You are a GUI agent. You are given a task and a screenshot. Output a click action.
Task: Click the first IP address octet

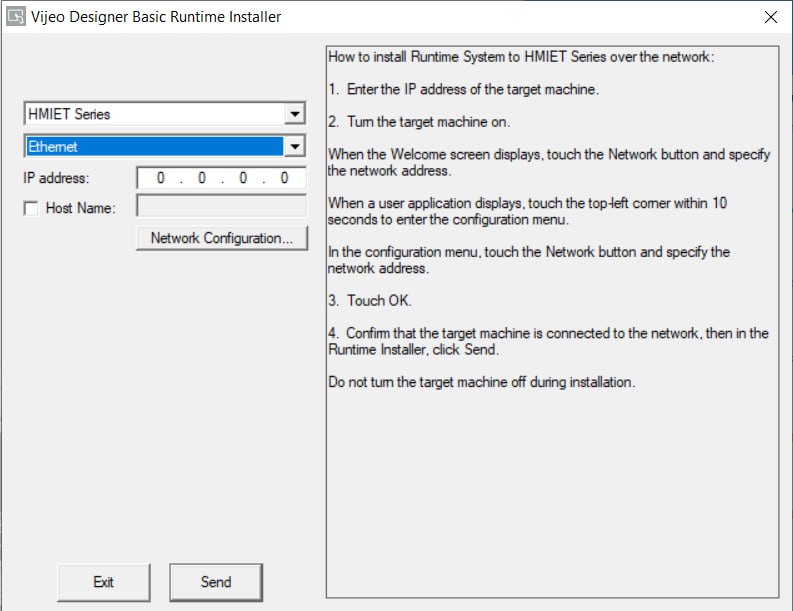(x=160, y=178)
